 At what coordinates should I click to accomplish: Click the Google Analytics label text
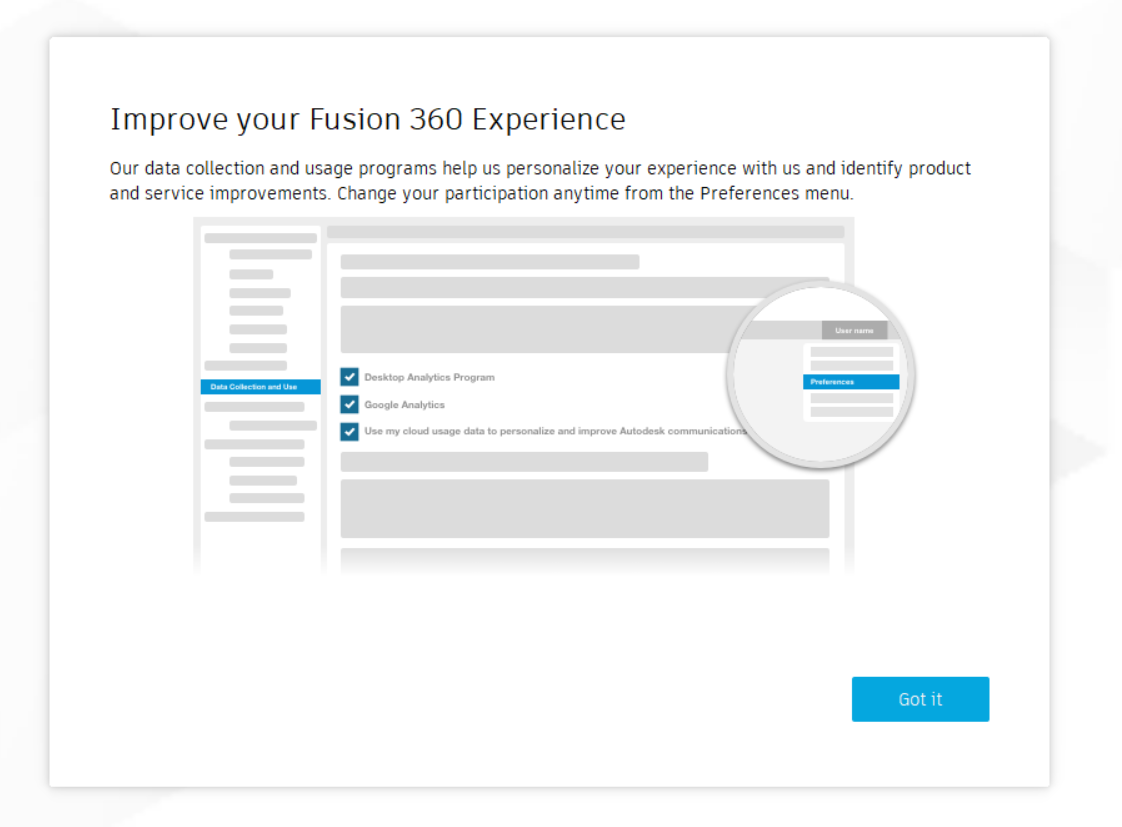pos(404,405)
